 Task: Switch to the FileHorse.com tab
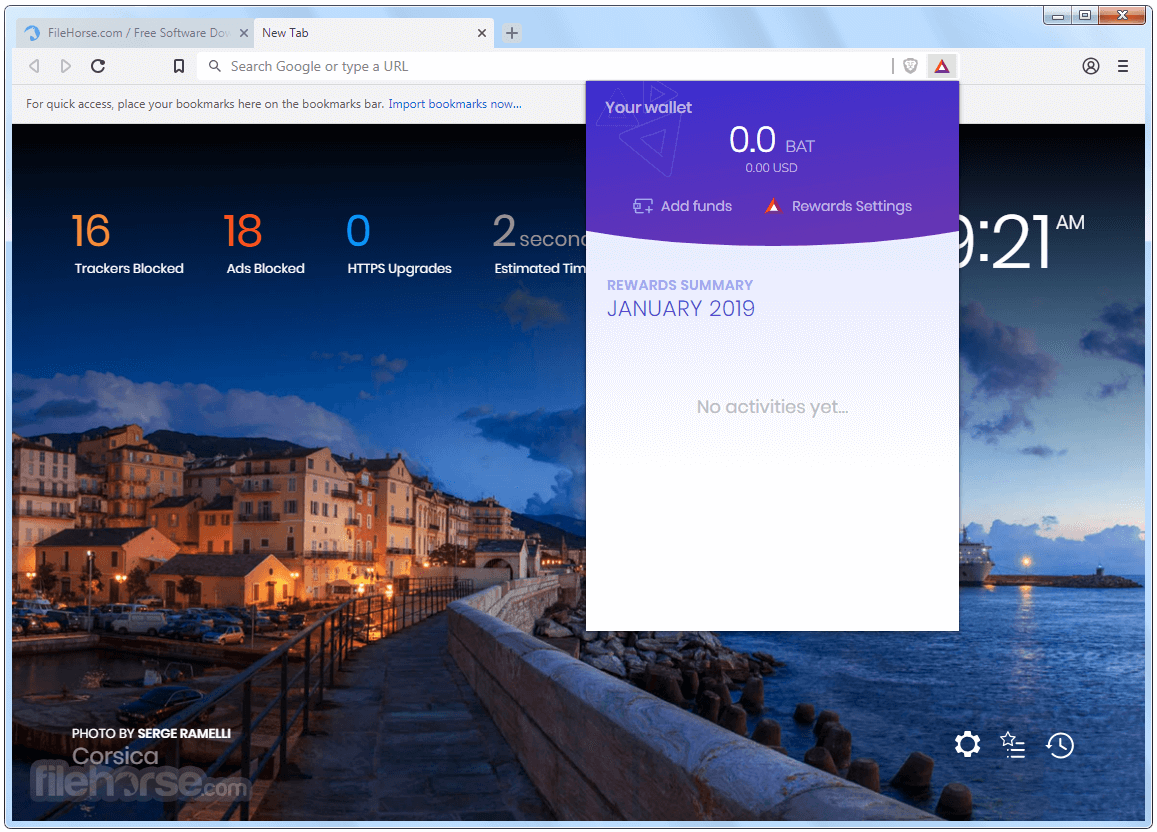135,33
